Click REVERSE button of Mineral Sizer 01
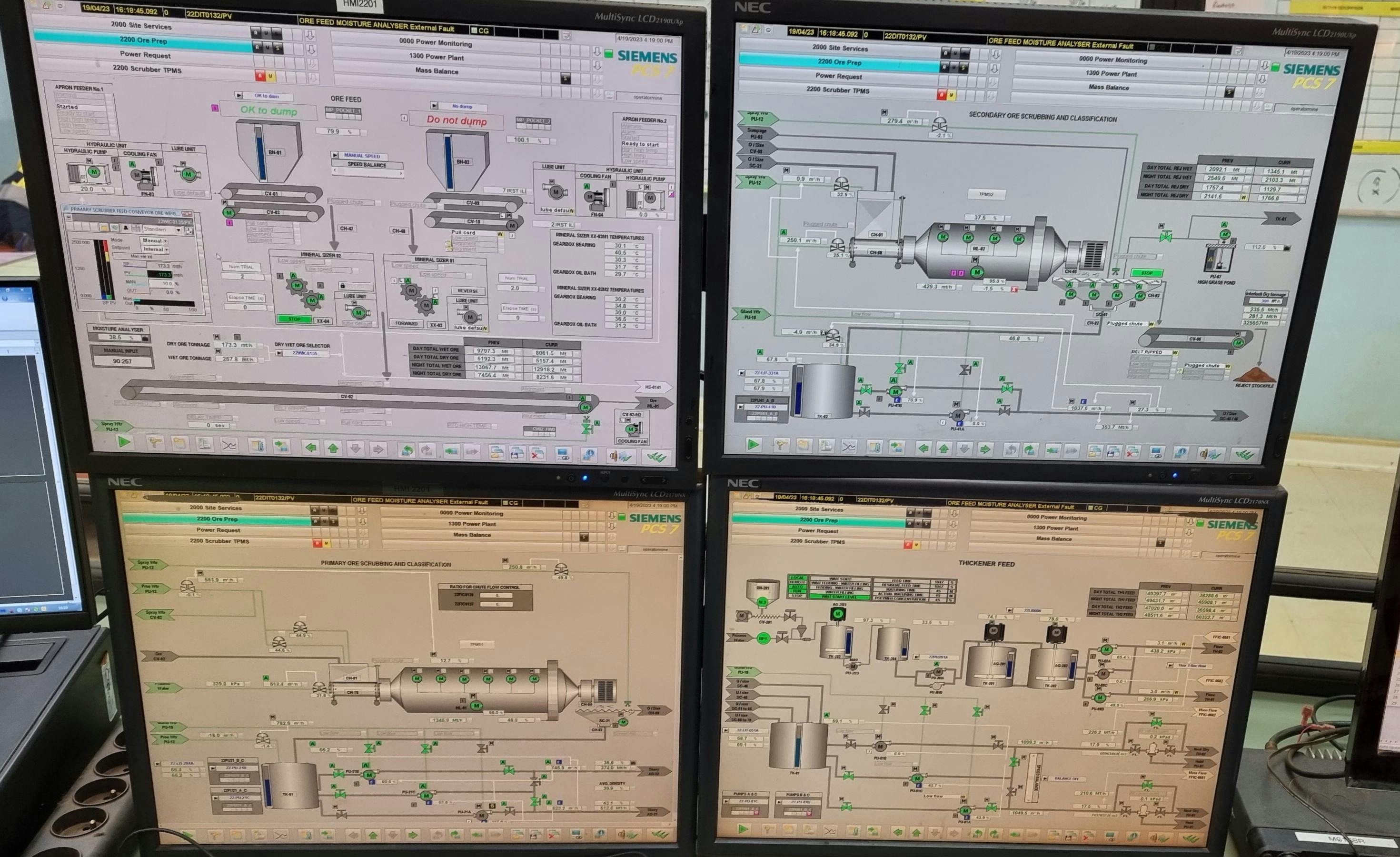Screen dimensions: 1400x857 coord(467,290)
